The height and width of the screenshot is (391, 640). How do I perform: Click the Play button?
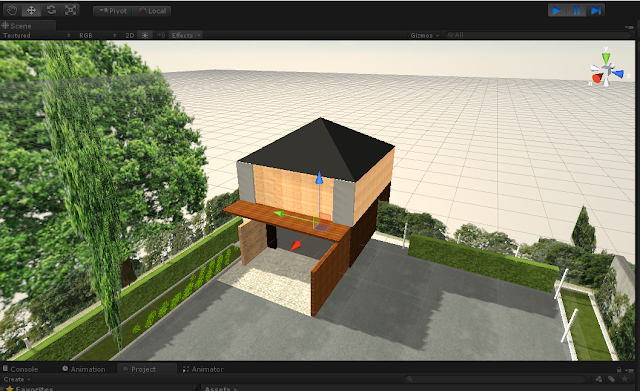557,11
